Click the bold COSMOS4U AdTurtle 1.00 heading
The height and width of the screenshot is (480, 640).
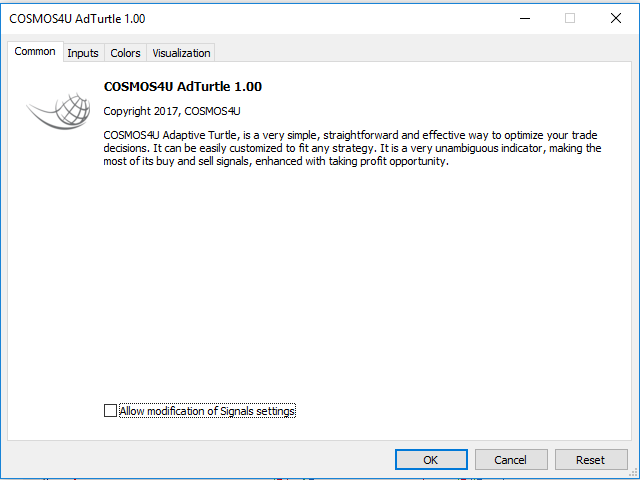[183, 87]
